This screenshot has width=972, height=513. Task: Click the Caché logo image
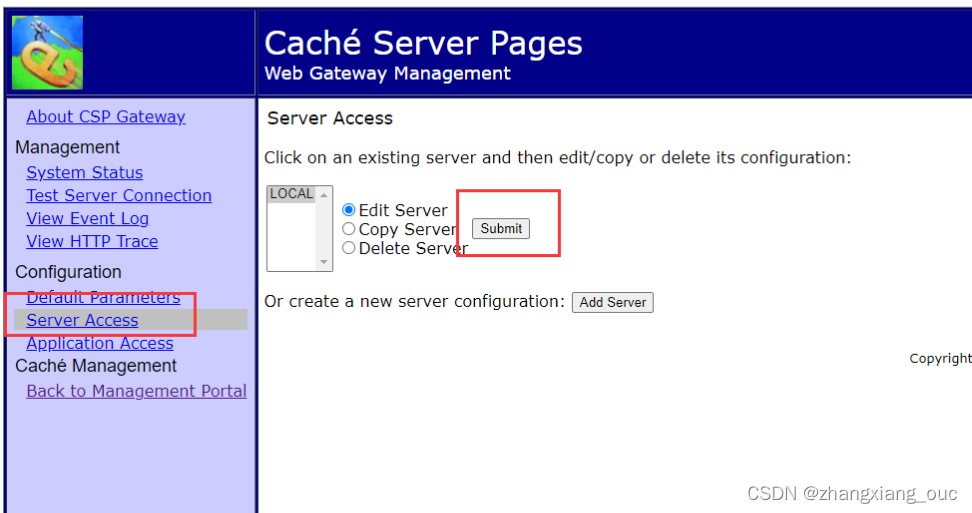(47, 53)
